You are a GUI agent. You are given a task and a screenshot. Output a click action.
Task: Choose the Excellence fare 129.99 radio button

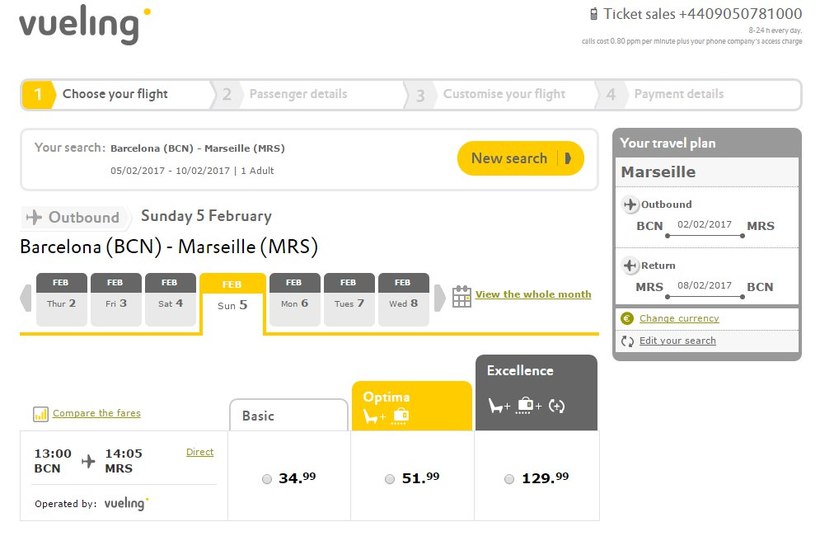click(x=510, y=479)
